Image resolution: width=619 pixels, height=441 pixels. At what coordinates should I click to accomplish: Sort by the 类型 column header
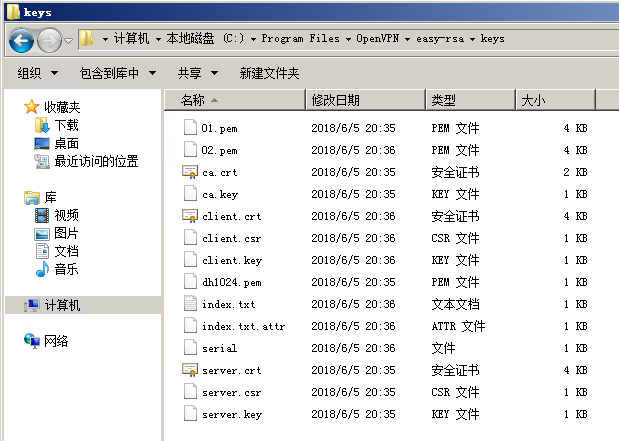pos(471,100)
